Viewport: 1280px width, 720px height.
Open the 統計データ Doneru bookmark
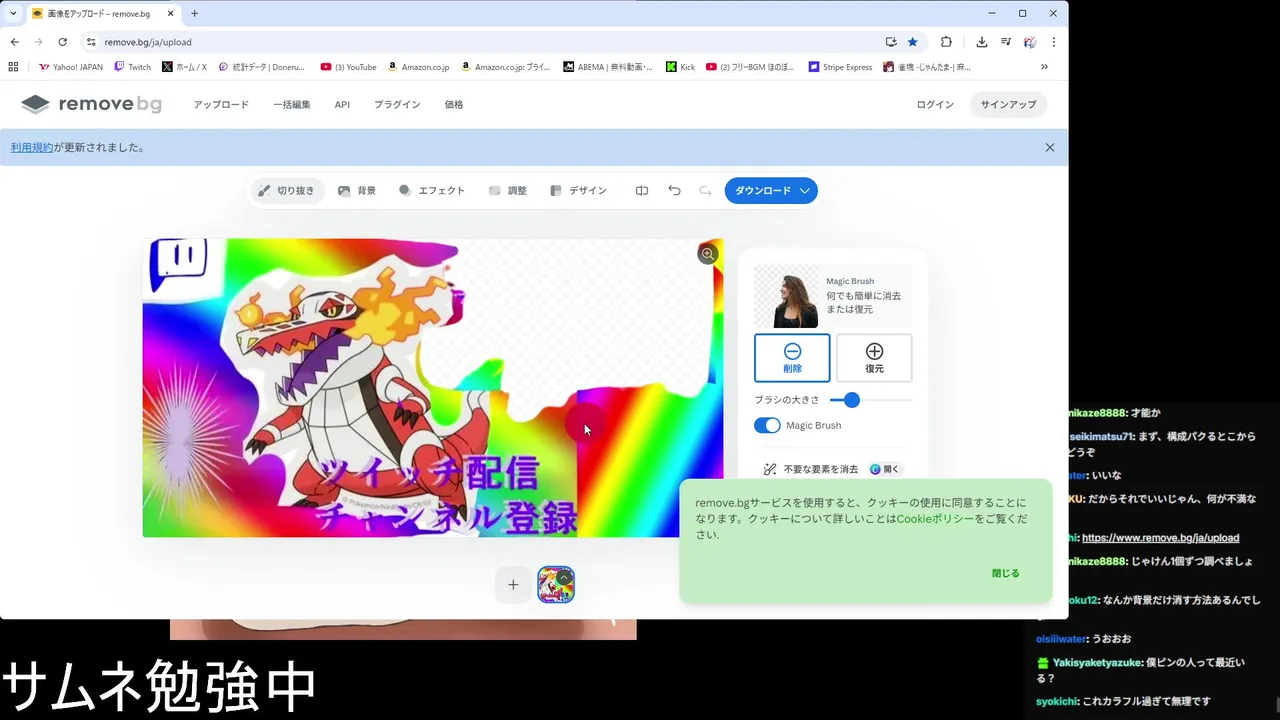point(262,67)
